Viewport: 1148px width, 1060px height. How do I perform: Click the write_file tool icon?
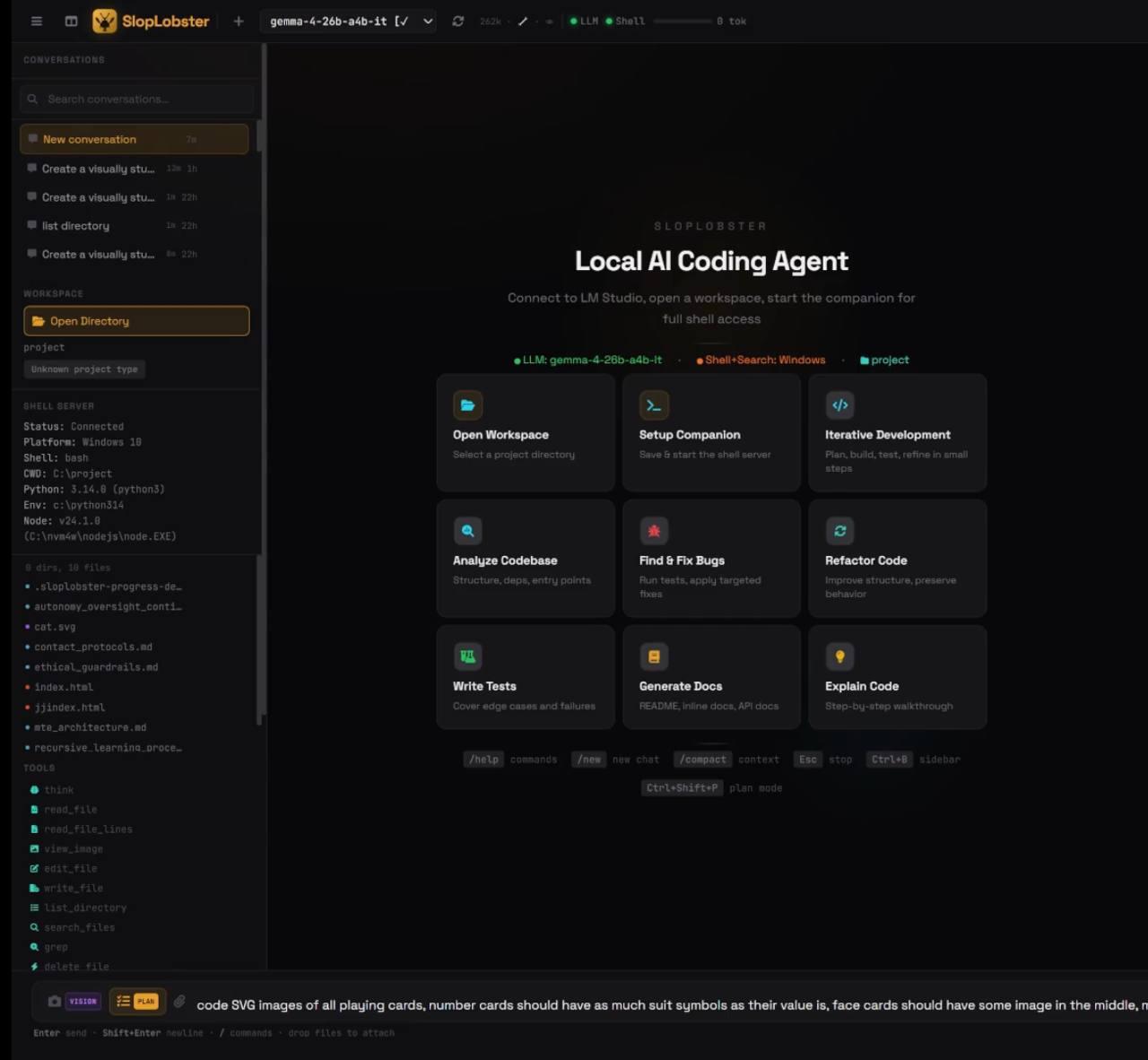click(x=34, y=889)
